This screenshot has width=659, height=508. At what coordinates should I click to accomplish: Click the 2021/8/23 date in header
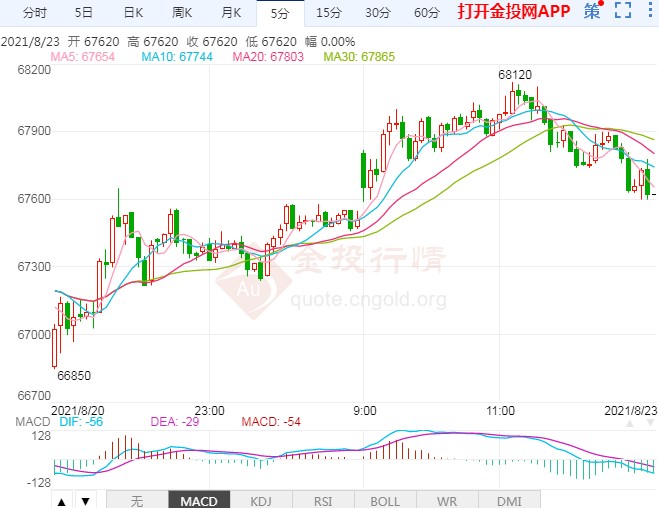pyautogui.click(x=30, y=42)
